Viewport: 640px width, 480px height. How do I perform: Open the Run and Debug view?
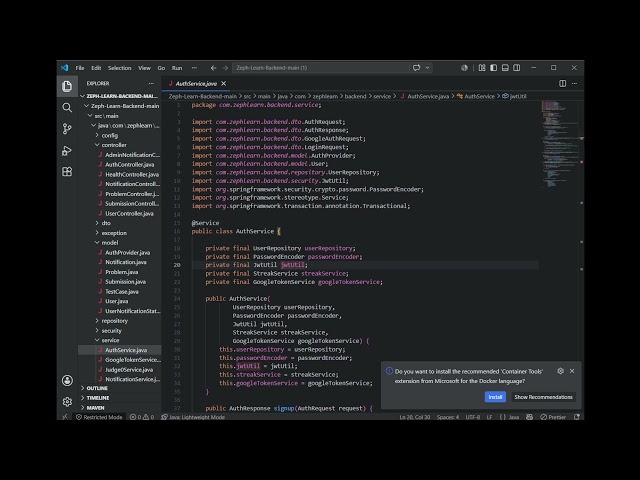point(67,151)
